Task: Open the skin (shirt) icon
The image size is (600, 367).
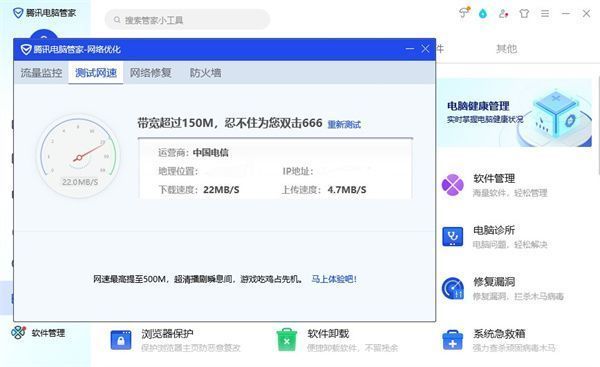Action: click(x=524, y=14)
